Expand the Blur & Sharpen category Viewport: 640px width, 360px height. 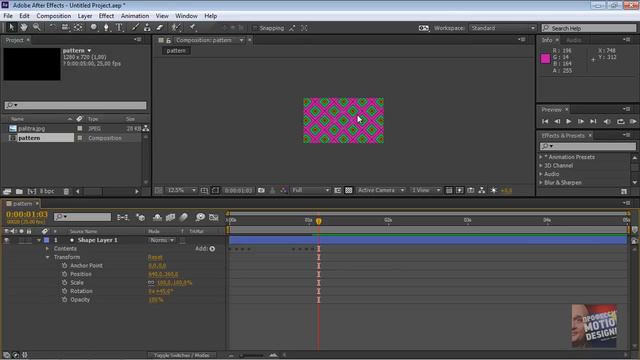tap(541, 182)
